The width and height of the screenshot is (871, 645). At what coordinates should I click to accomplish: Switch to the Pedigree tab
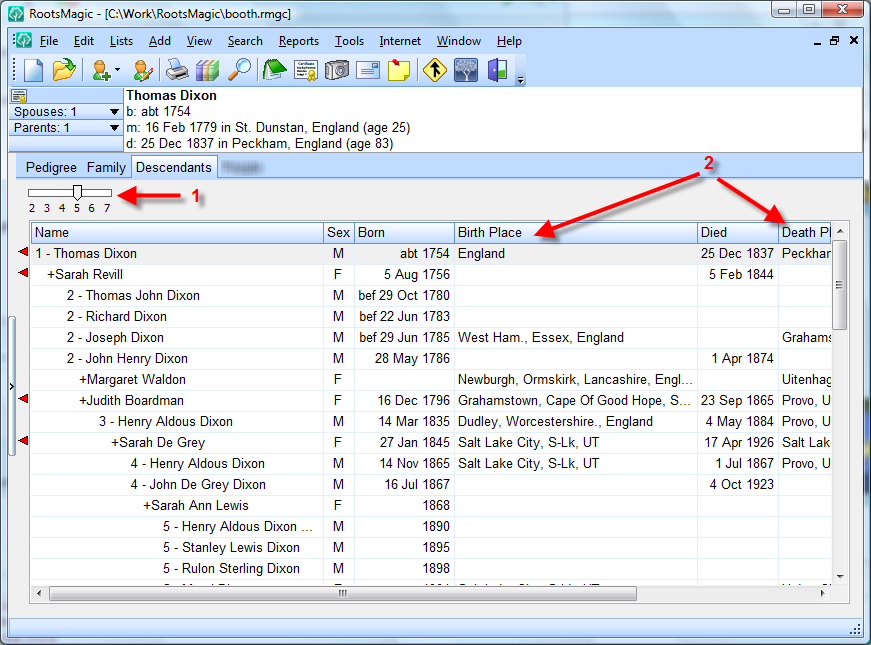[x=51, y=167]
